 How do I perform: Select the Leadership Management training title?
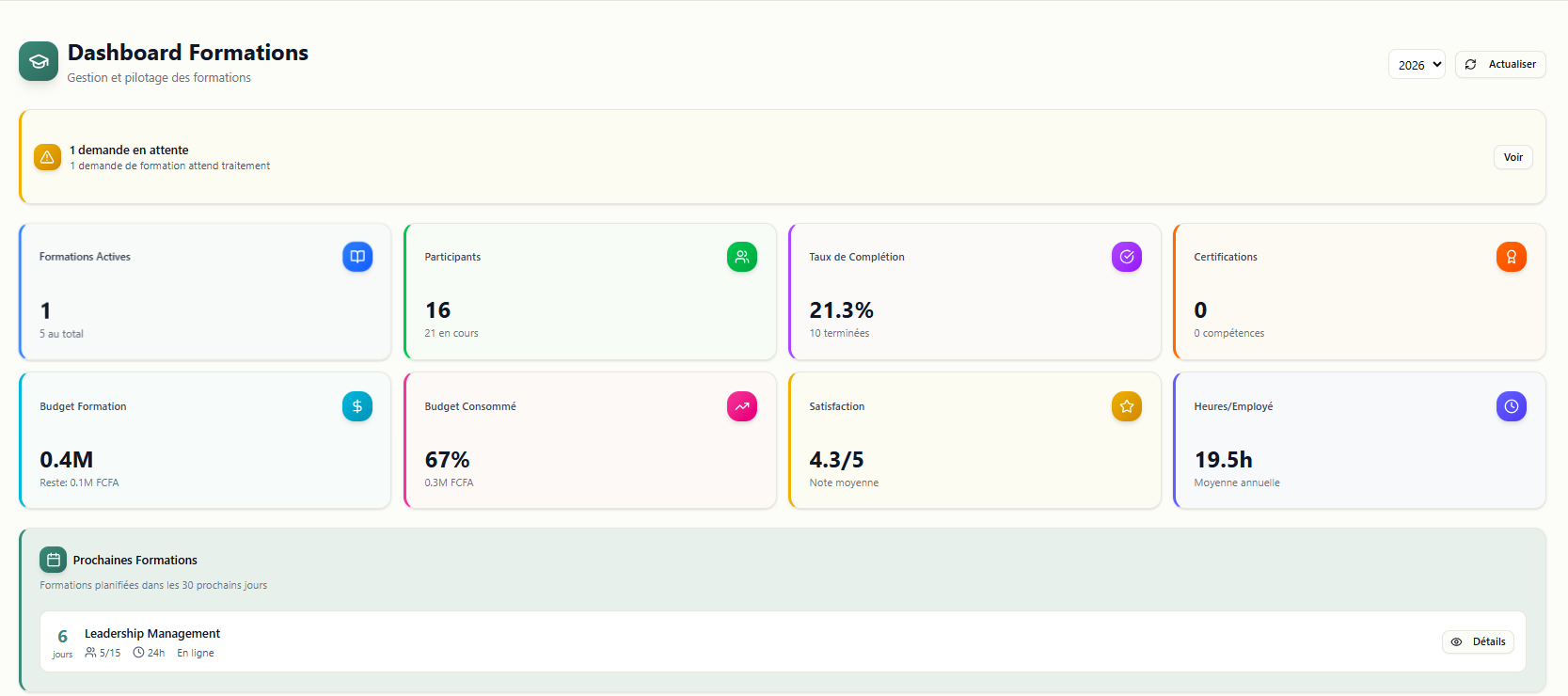click(152, 634)
